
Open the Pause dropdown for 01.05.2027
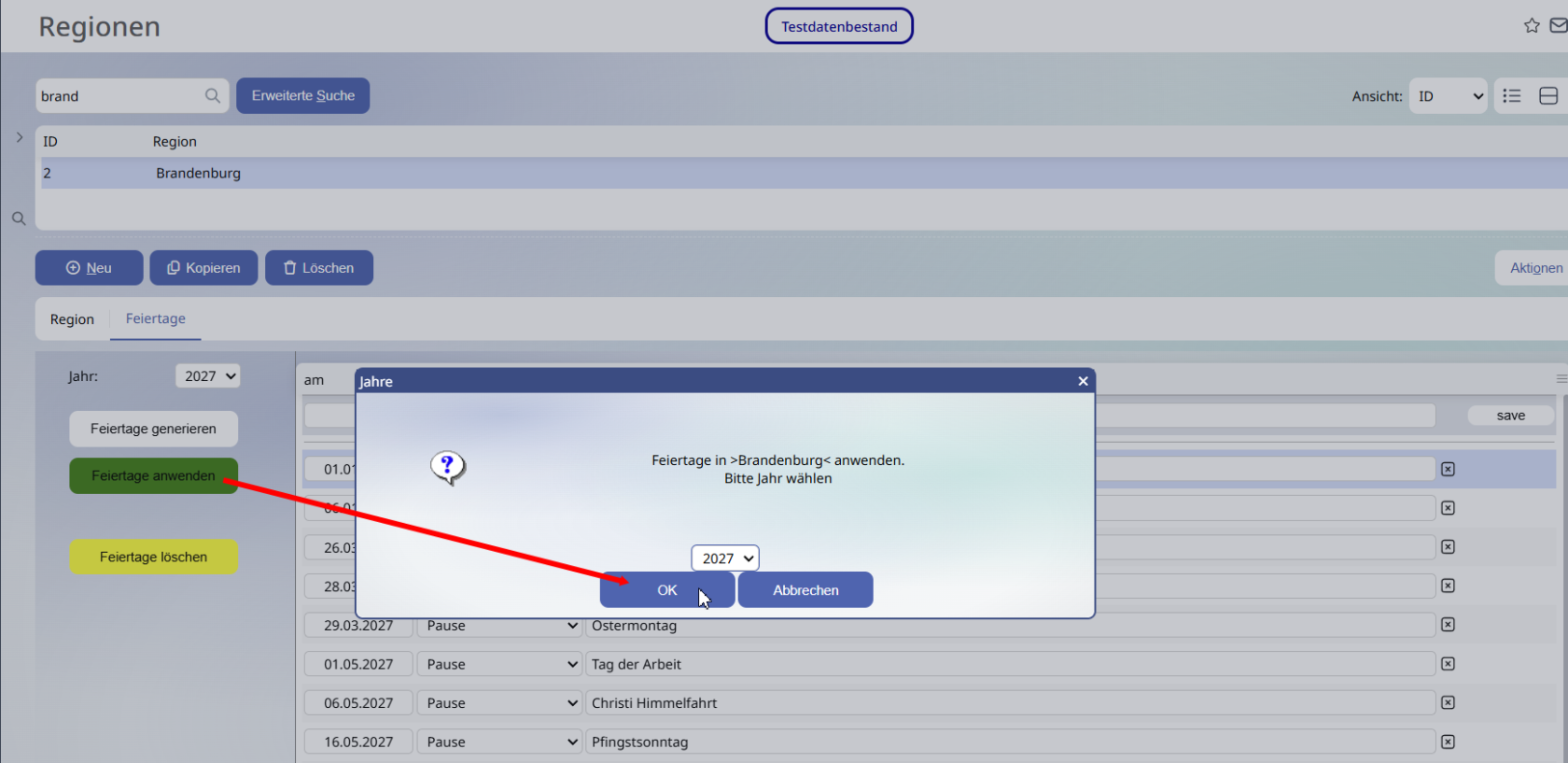[499, 664]
